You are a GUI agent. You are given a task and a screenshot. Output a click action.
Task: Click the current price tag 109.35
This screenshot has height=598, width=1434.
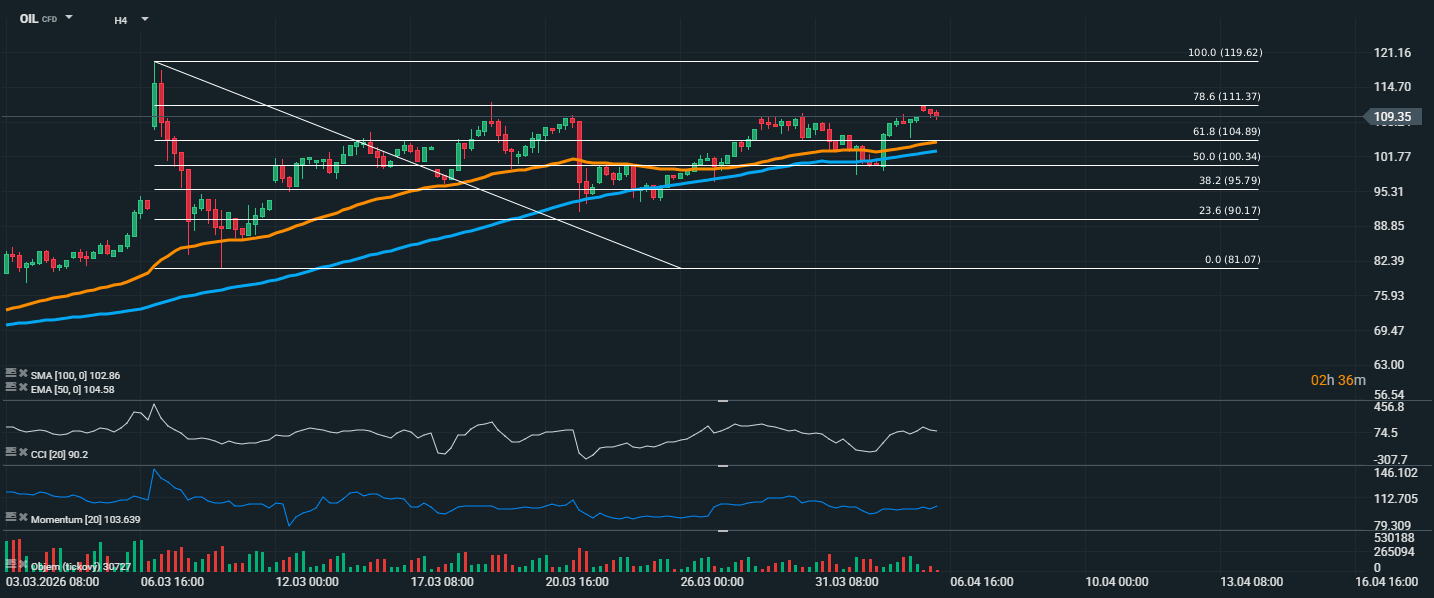[x=1392, y=117]
